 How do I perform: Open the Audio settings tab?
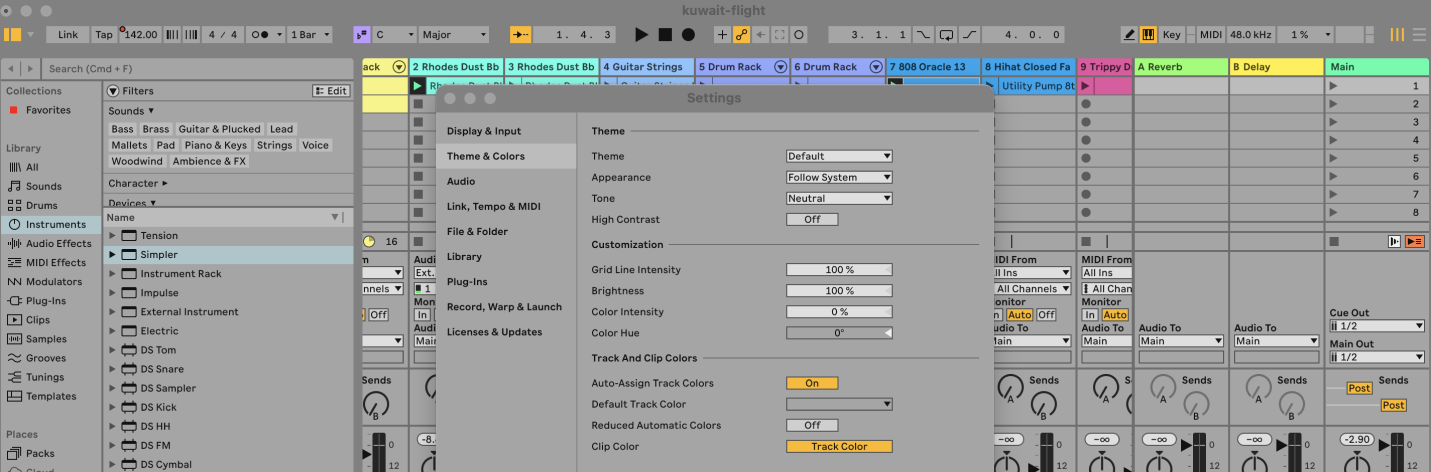pos(506,181)
